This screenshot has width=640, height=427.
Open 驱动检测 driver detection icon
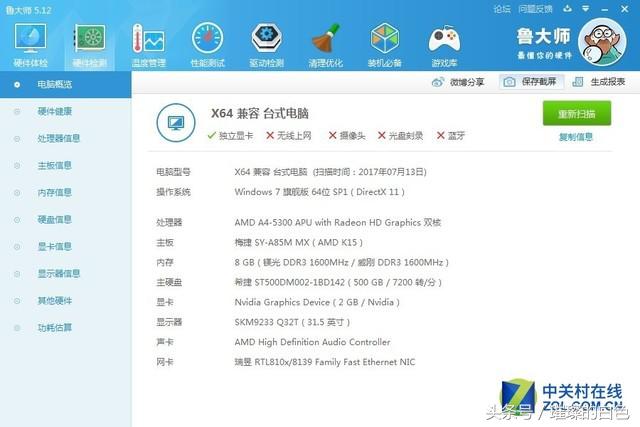pyautogui.click(x=266, y=44)
